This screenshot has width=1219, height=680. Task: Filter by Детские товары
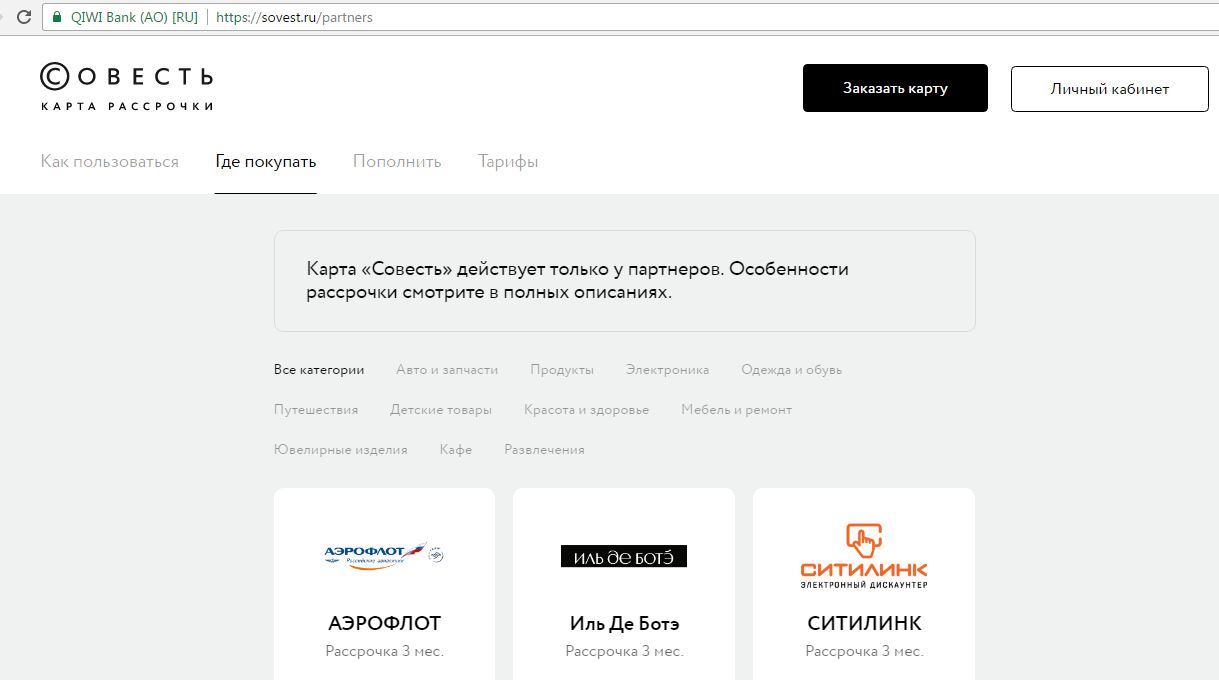coord(441,410)
